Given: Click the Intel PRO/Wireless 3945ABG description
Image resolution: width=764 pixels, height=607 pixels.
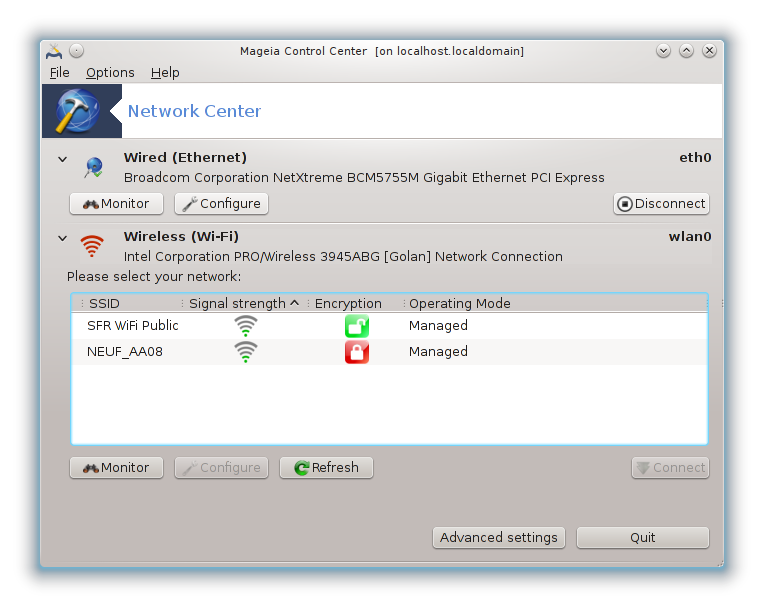Looking at the screenshot, I should pos(343,256).
